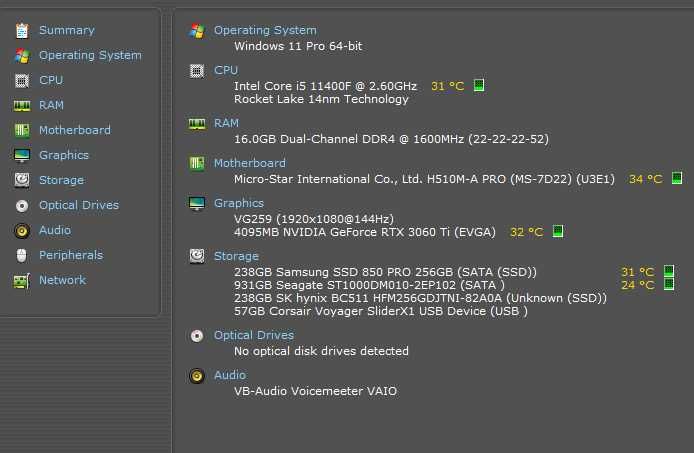The image size is (694, 453).
Task: Click the Storage section heading
Action: click(x=236, y=256)
